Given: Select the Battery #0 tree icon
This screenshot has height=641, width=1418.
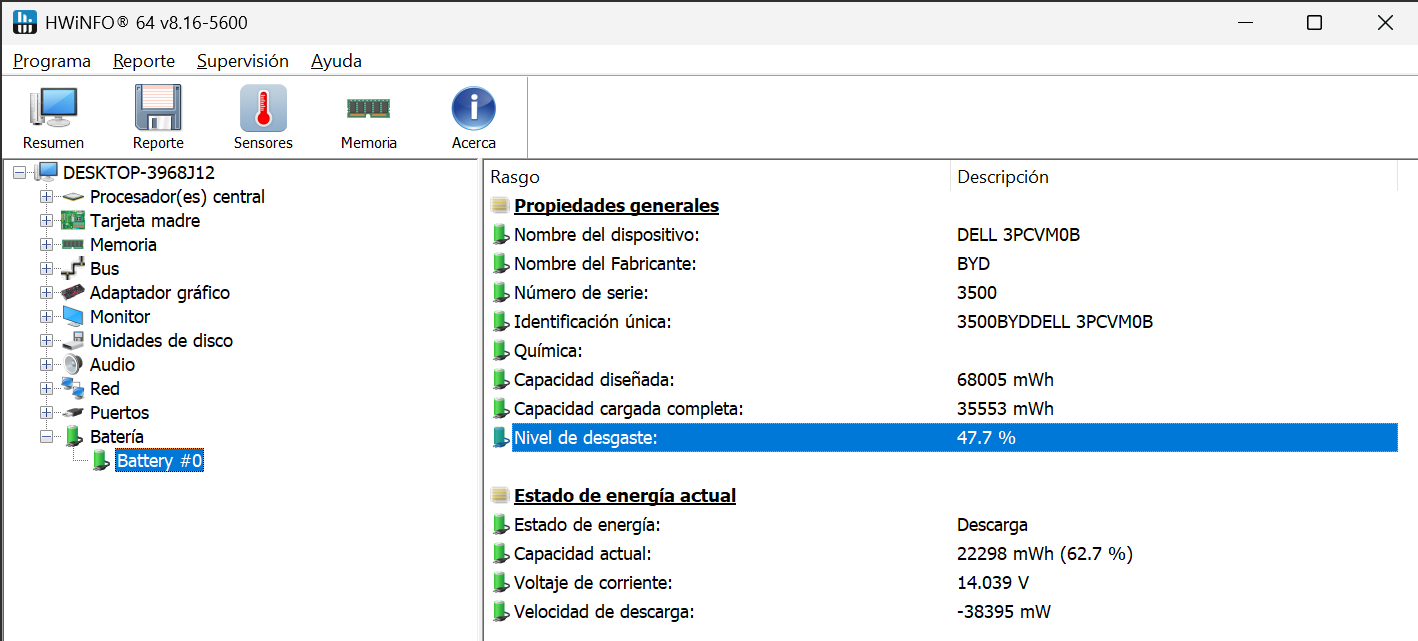Looking at the screenshot, I should coord(101,461).
